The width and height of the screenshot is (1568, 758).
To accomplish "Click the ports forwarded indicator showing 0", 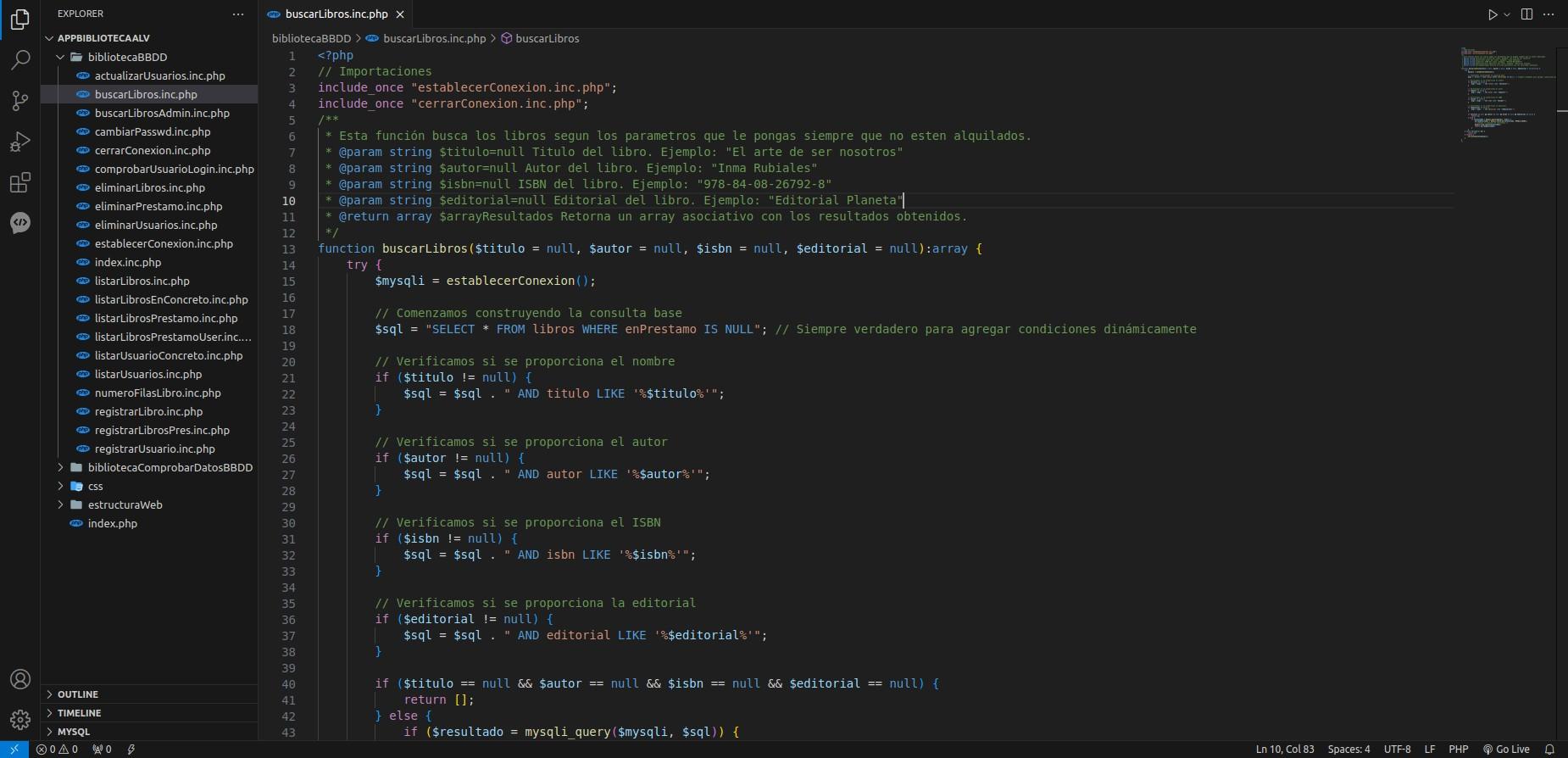I will [102, 750].
